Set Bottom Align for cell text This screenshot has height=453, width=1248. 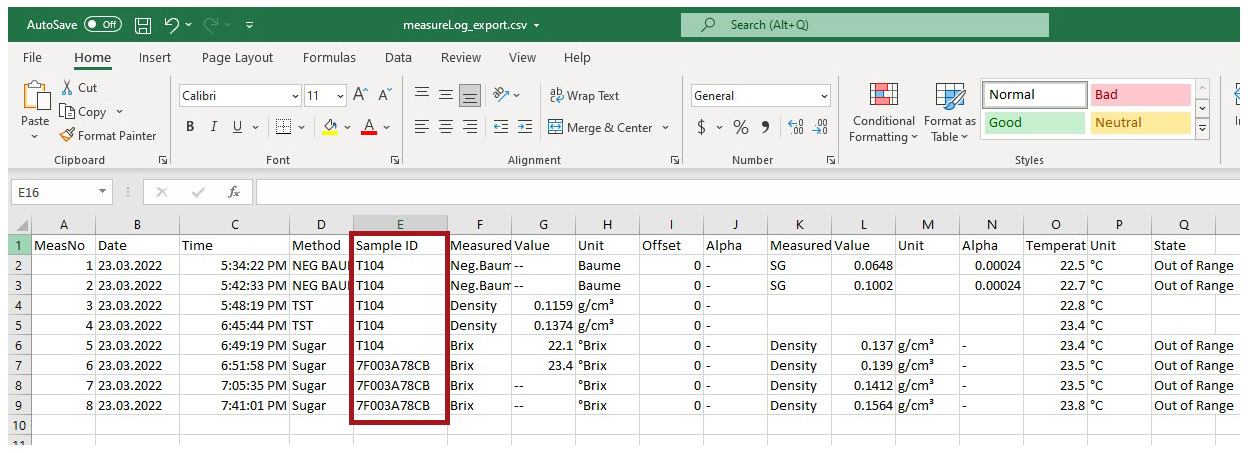tap(469, 96)
